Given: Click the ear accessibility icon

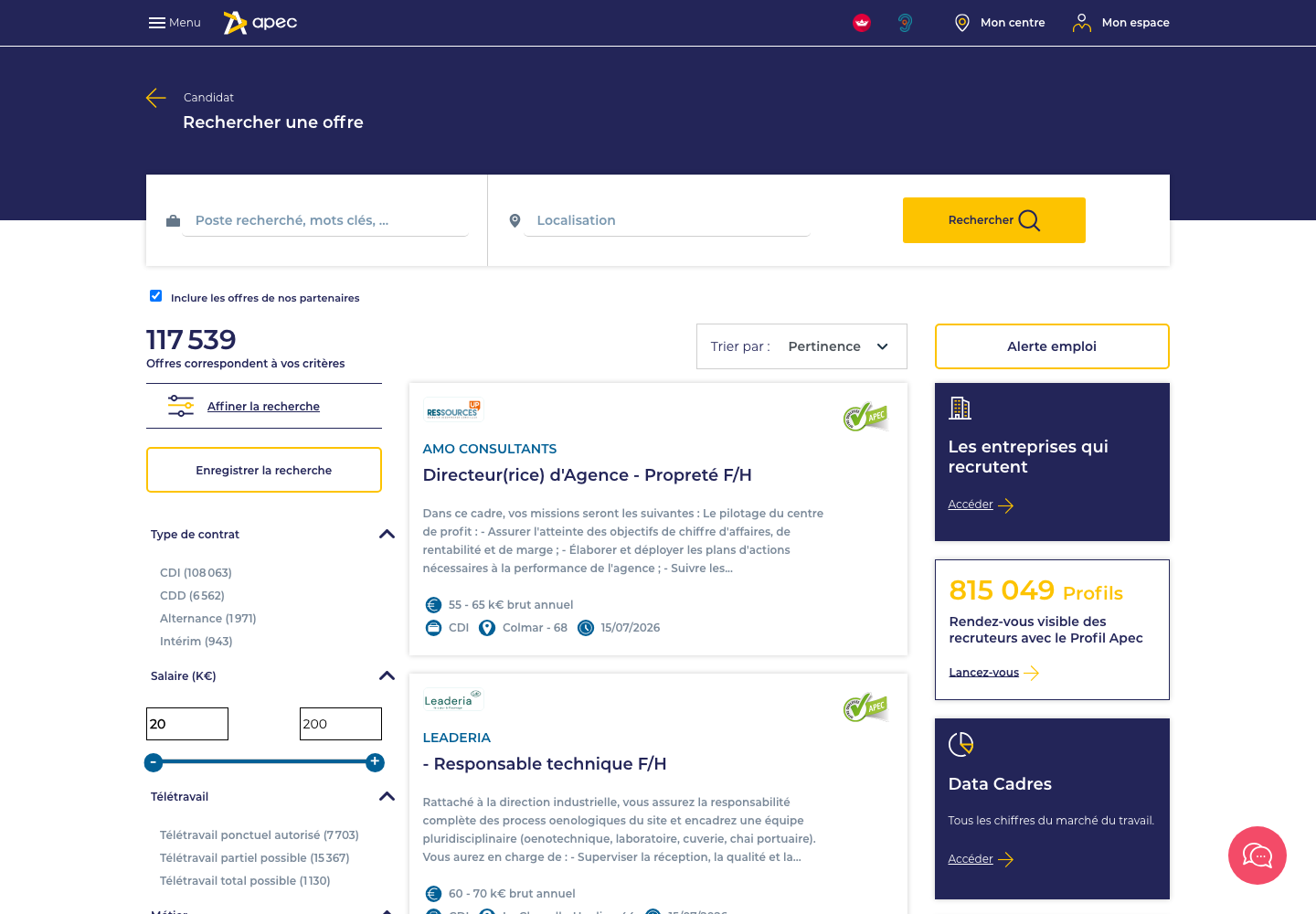Looking at the screenshot, I should (905, 23).
